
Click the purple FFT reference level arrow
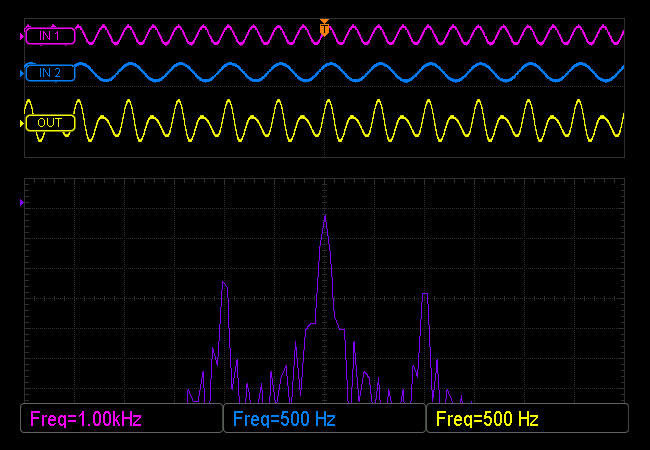[x=22, y=203]
